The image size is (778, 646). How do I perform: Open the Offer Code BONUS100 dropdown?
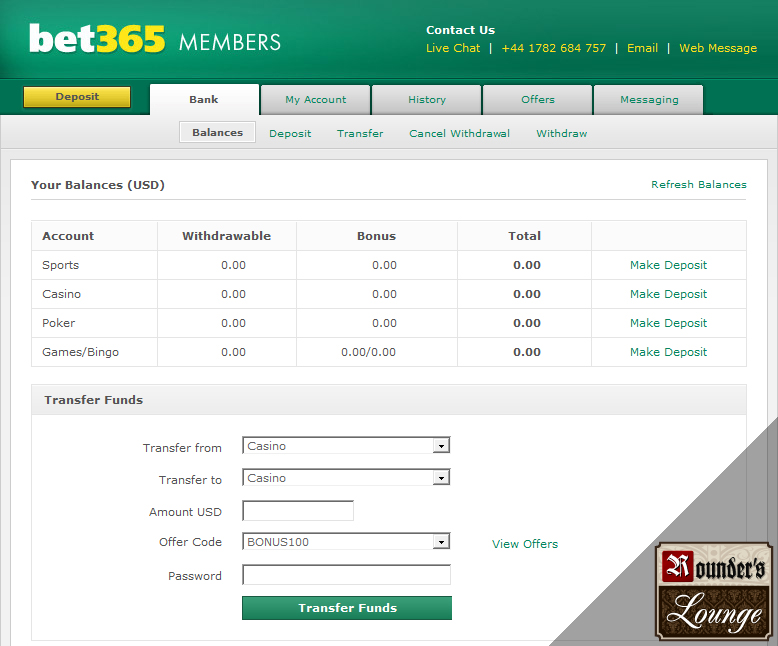(x=346, y=542)
